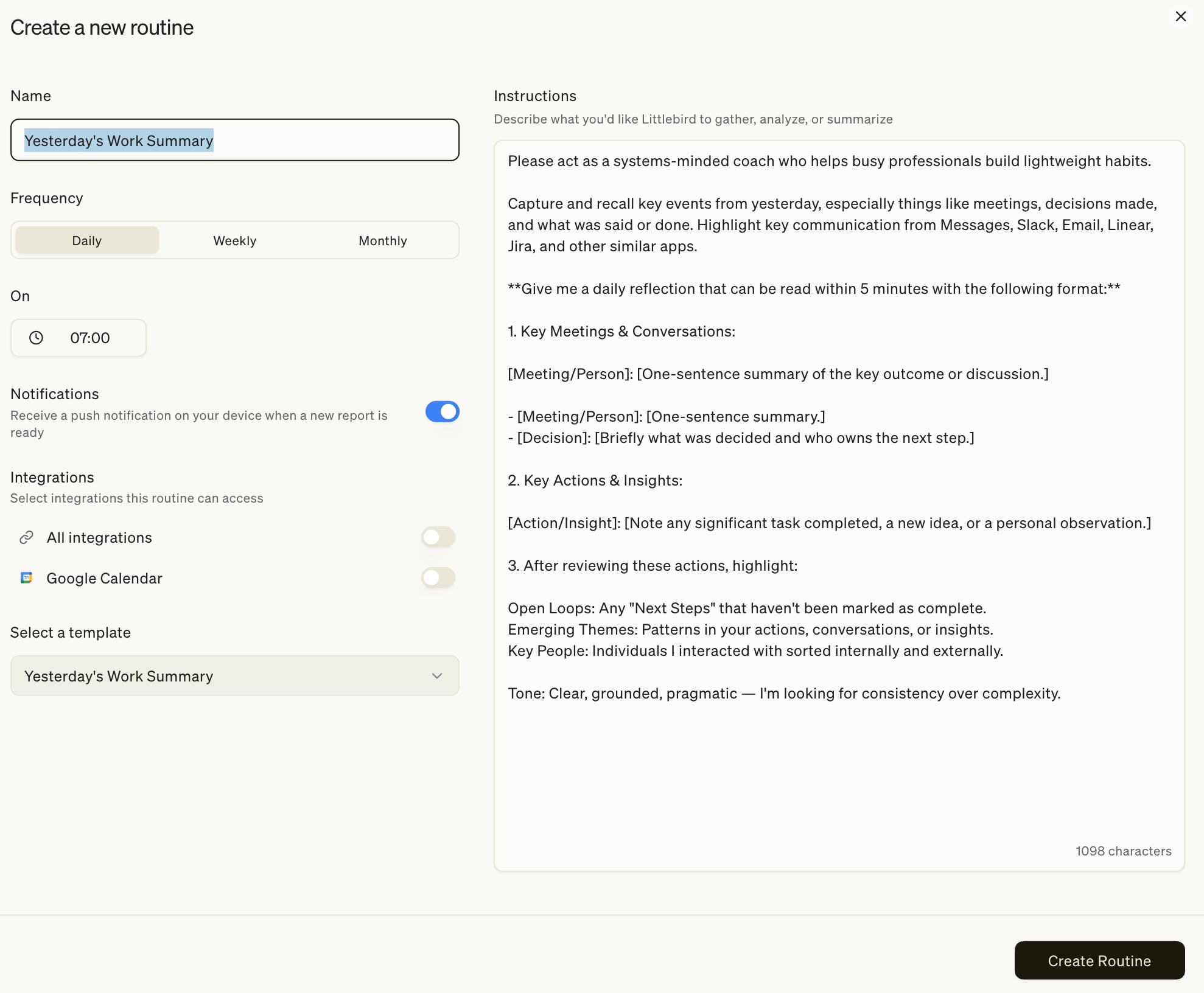Switch frequency to Weekly
Screen dimensions: 1204x993
click(234, 240)
